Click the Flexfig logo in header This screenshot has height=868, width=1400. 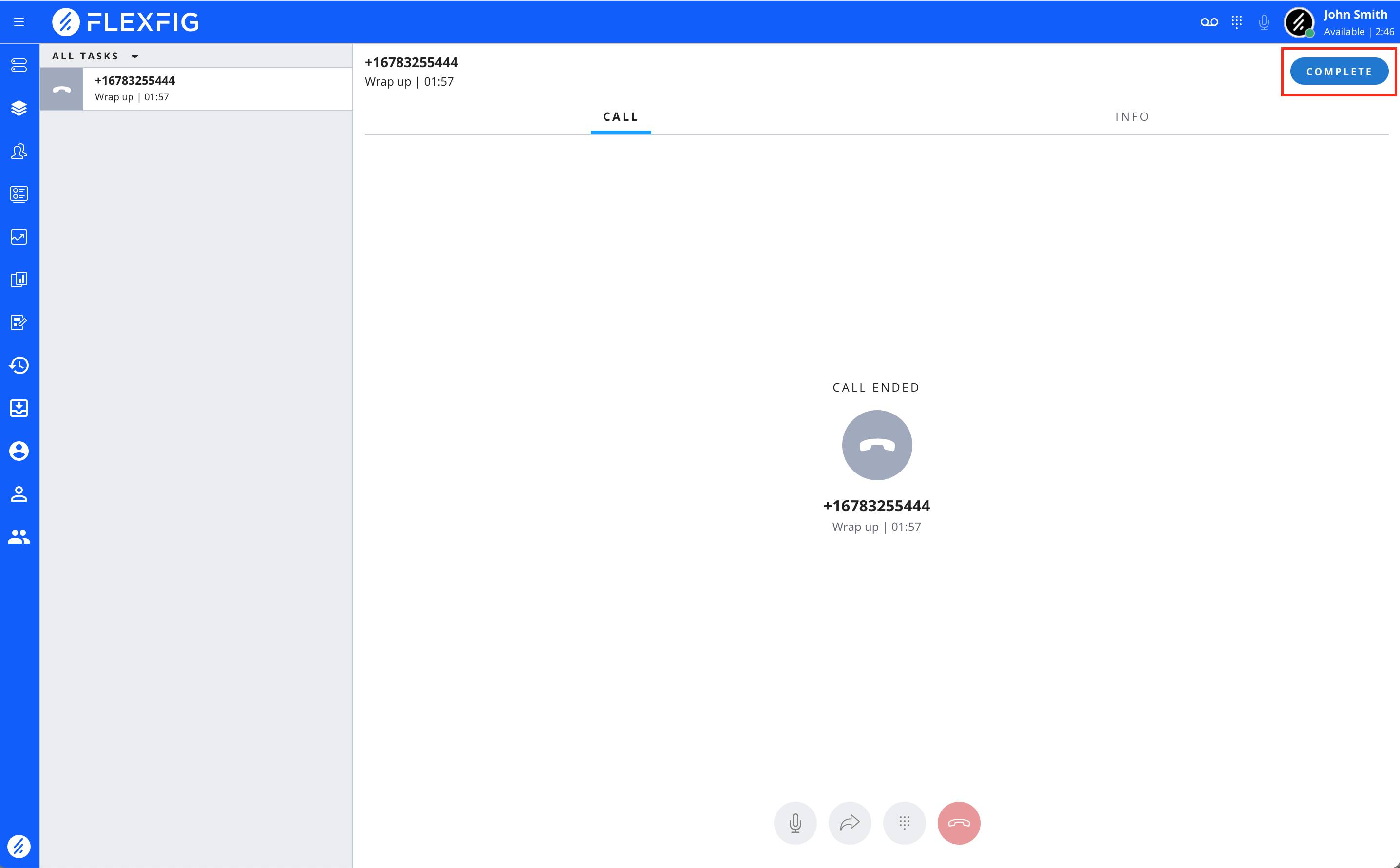point(125,22)
